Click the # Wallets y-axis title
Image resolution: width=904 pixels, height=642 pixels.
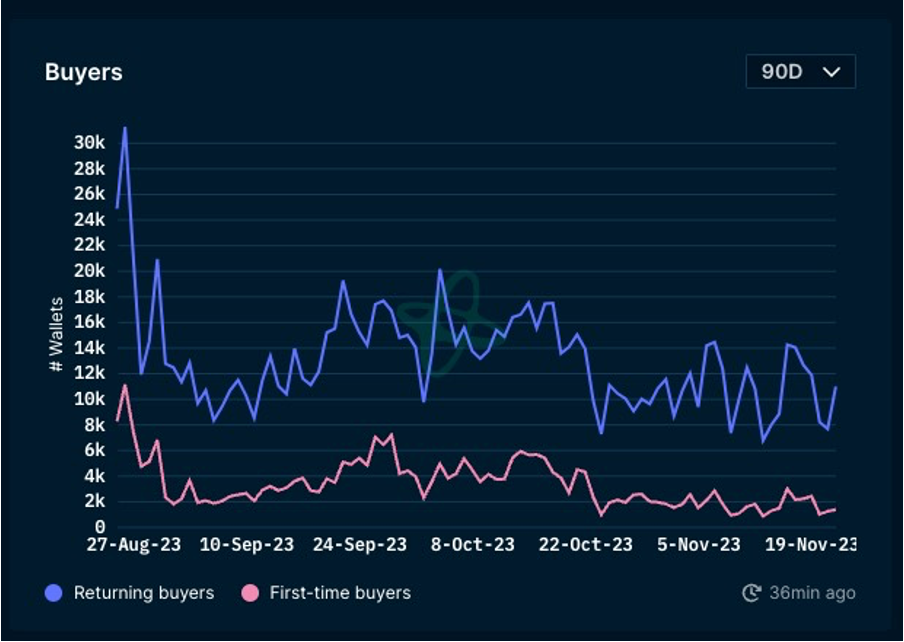(x=56, y=335)
